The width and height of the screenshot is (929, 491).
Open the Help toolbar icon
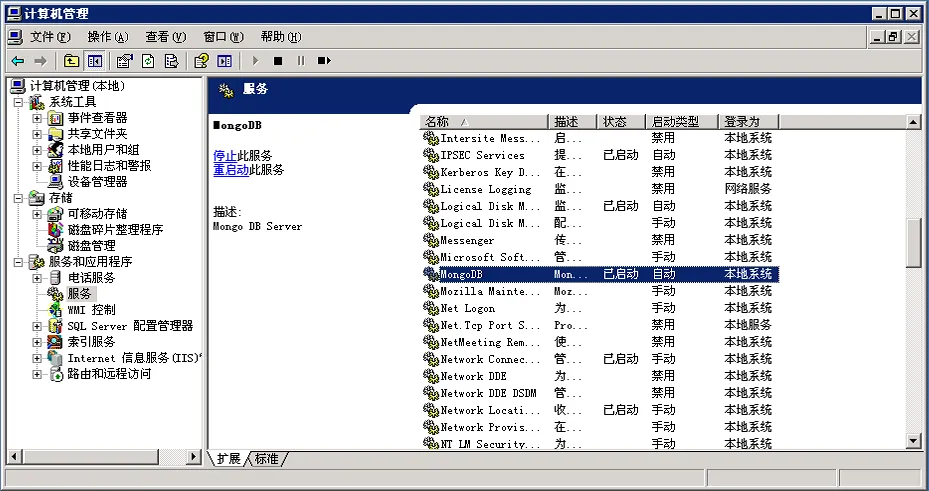tap(201, 60)
